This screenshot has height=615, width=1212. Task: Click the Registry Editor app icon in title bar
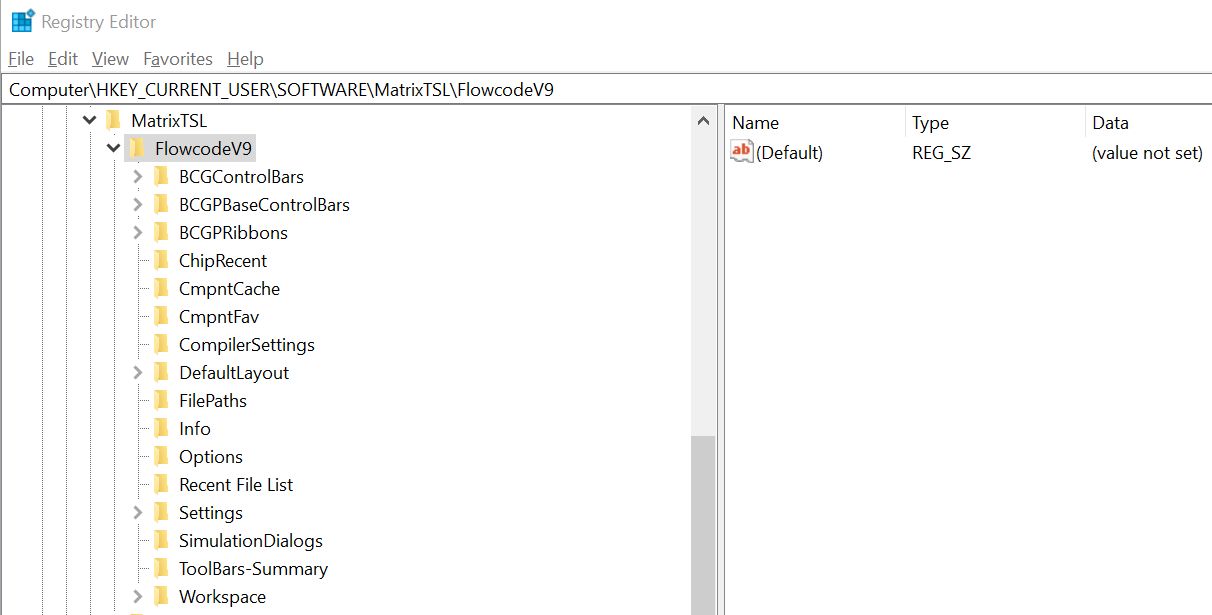(22, 21)
